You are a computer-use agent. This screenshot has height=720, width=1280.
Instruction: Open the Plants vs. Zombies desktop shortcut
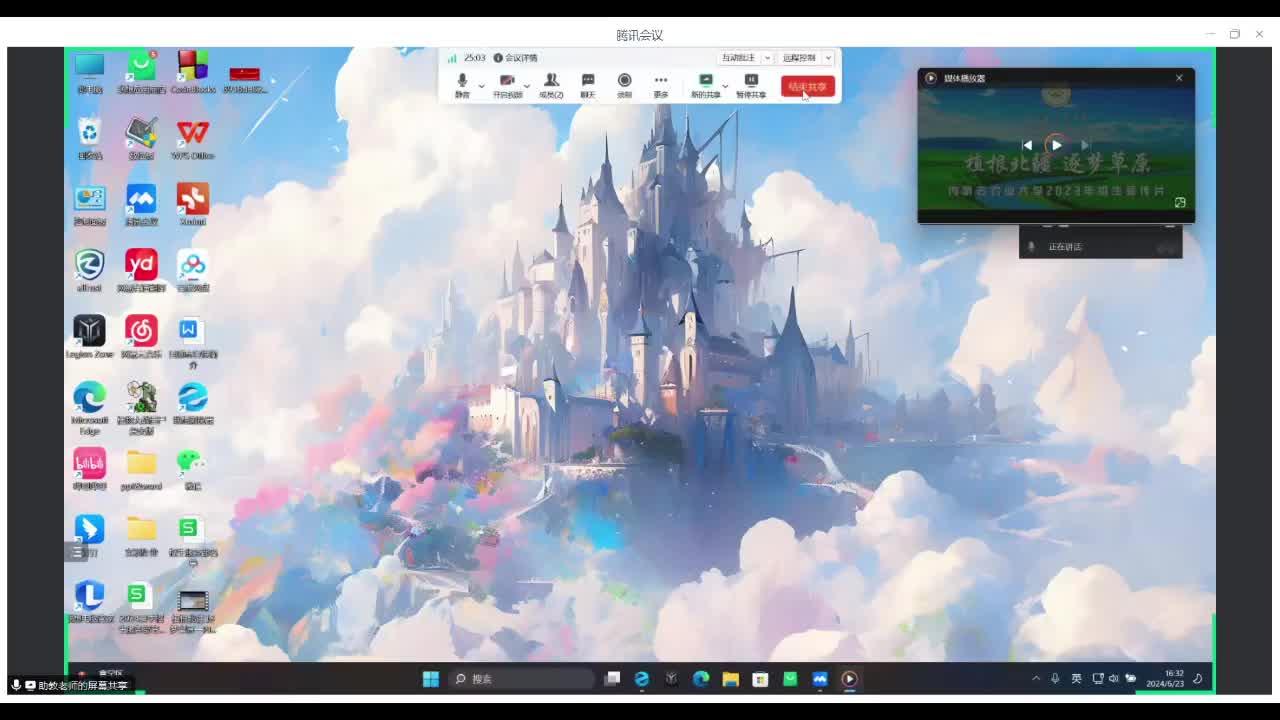click(141, 408)
